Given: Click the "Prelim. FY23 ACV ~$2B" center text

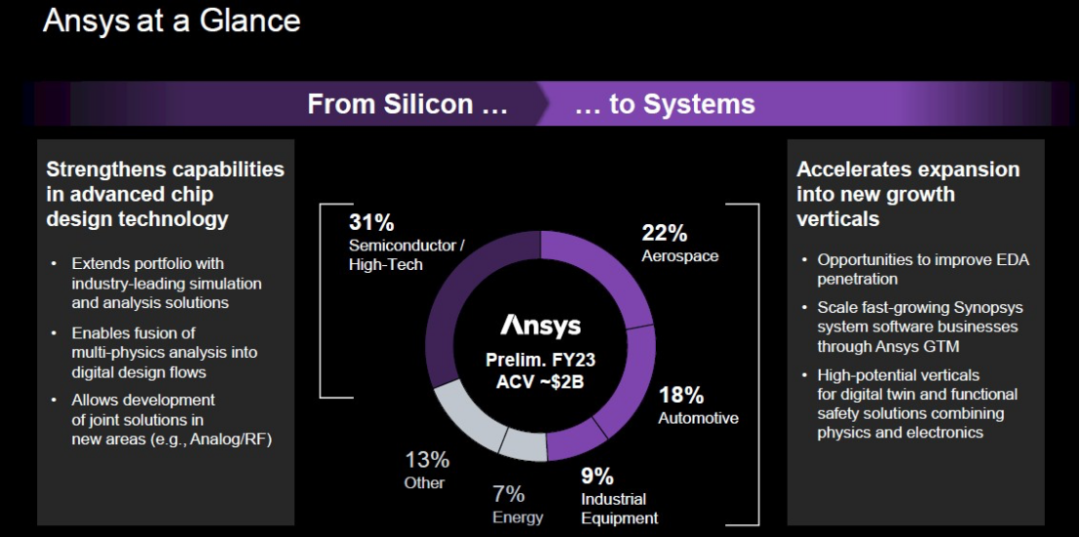Looking at the screenshot, I should (x=540, y=369).
